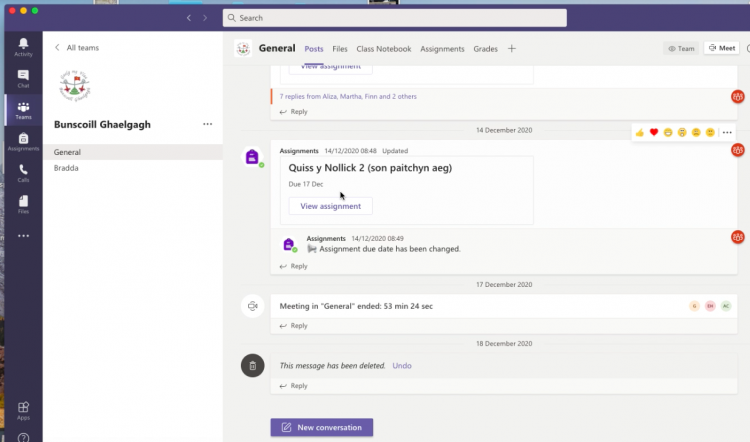
Task: Go back with the navigation arrow
Action: [189, 18]
